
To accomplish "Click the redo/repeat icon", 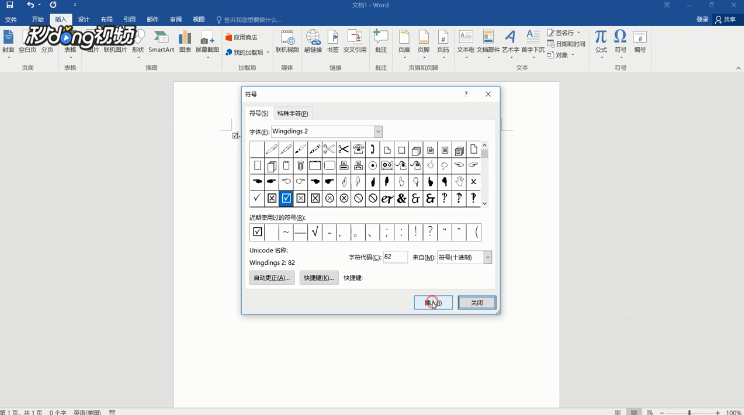I will tap(53, 5).
